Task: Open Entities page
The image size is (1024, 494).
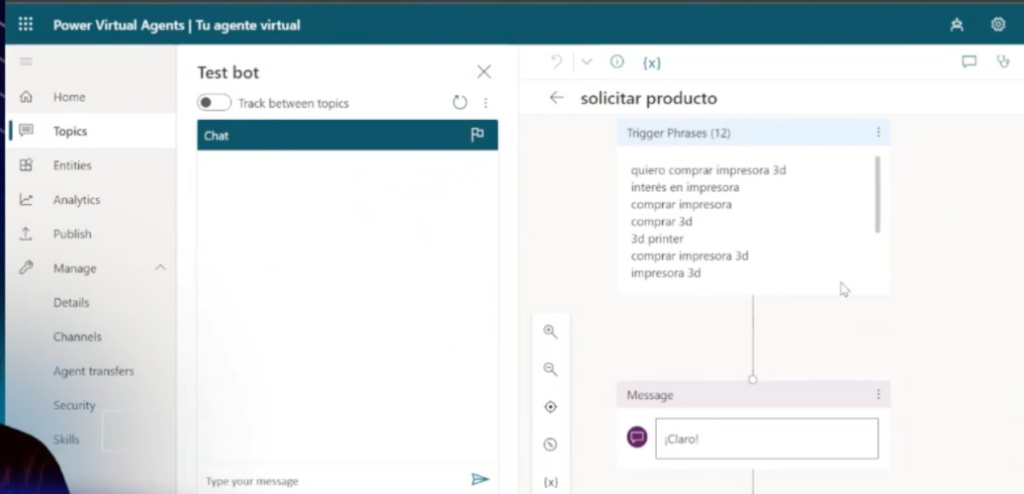Action: pyautogui.click(x=72, y=165)
